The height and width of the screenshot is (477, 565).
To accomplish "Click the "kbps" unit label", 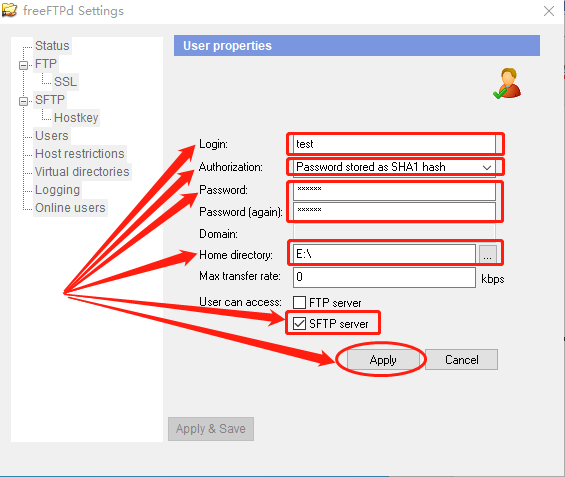I will click(x=493, y=279).
